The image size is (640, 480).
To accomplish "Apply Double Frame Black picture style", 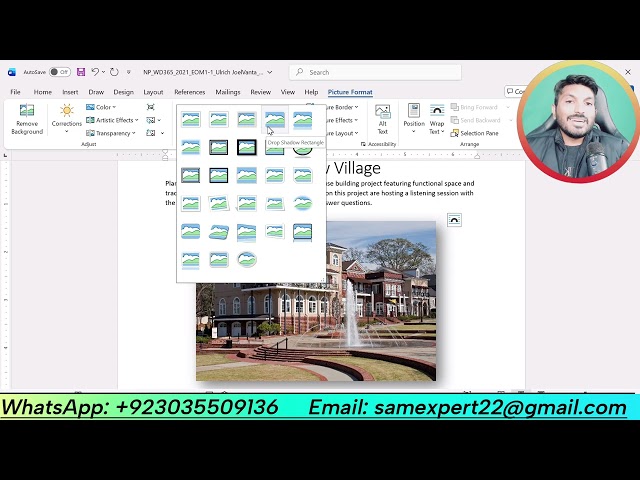I will pyautogui.click(x=219, y=147).
